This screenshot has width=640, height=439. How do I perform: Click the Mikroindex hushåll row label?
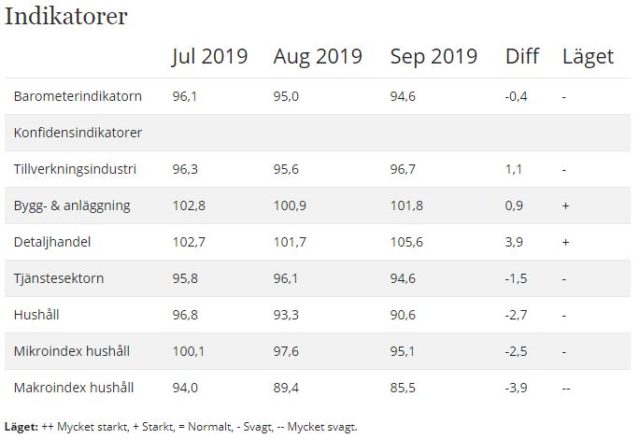72,350
